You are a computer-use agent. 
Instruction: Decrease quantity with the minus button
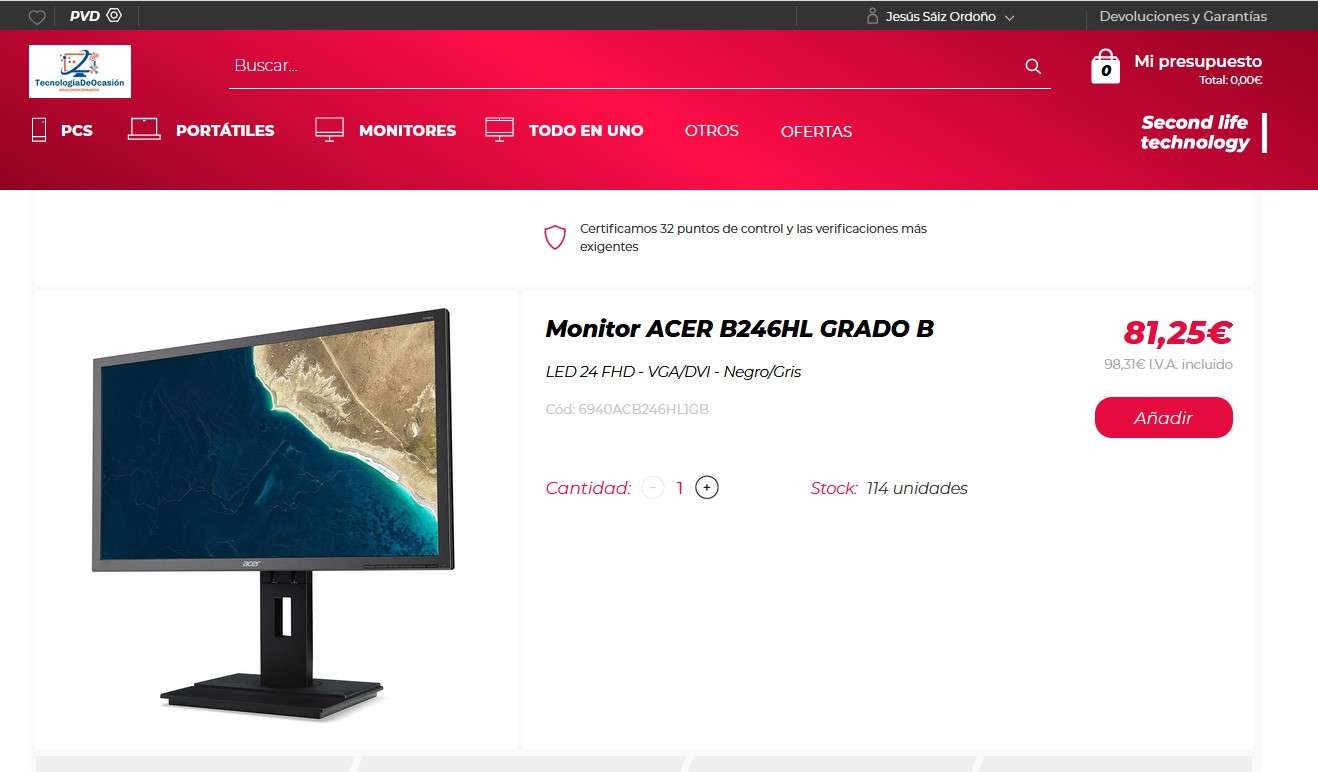[x=653, y=488]
